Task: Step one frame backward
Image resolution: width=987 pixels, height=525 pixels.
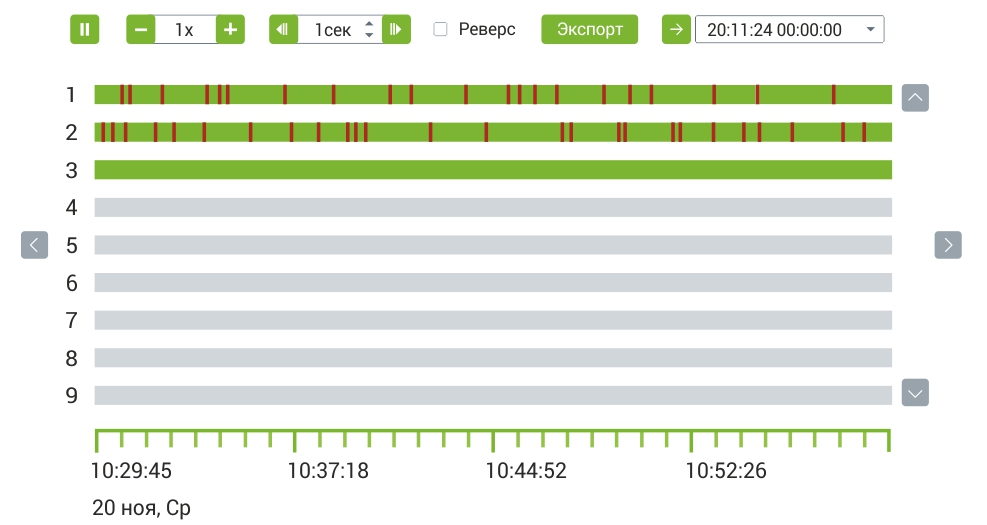Action: coord(283,29)
